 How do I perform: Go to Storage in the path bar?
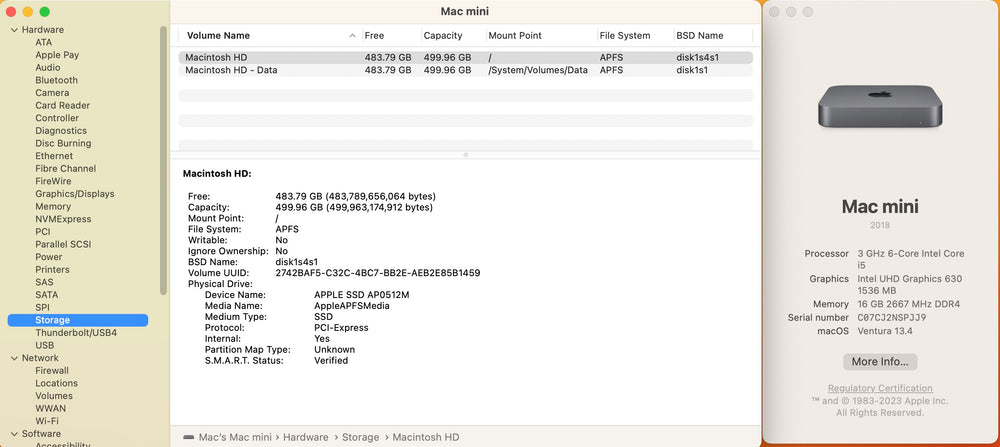click(x=360, y=437)
